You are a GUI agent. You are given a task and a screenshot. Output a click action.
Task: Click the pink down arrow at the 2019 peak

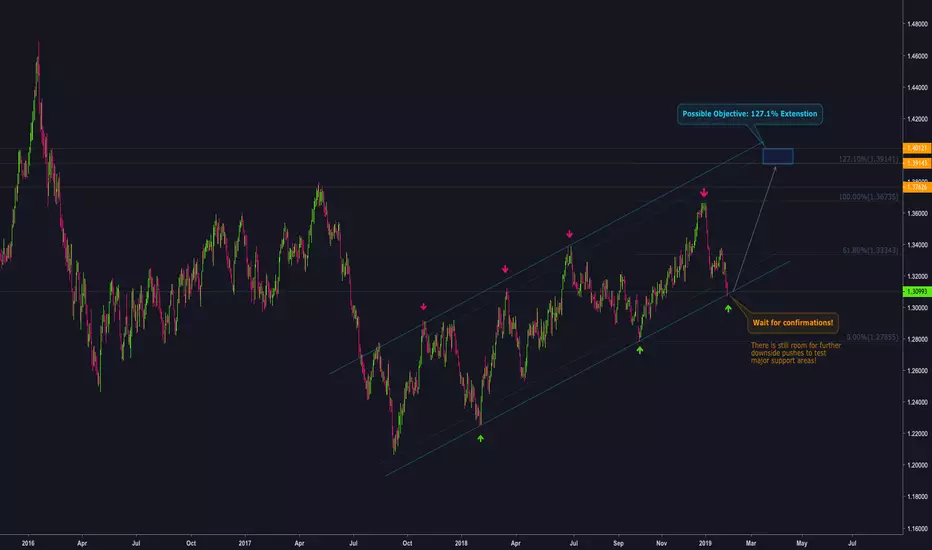click(704, 192)
